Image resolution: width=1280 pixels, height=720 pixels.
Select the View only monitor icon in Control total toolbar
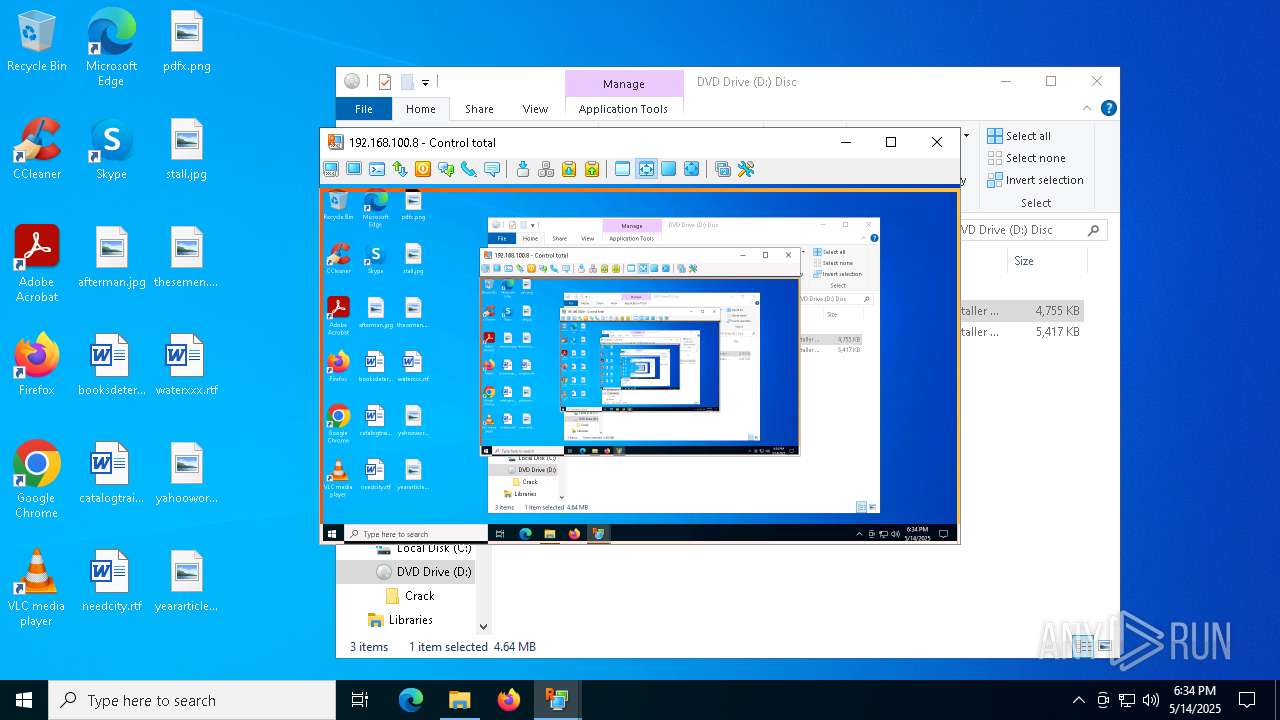pyautogui.click(x=354, y=169)
